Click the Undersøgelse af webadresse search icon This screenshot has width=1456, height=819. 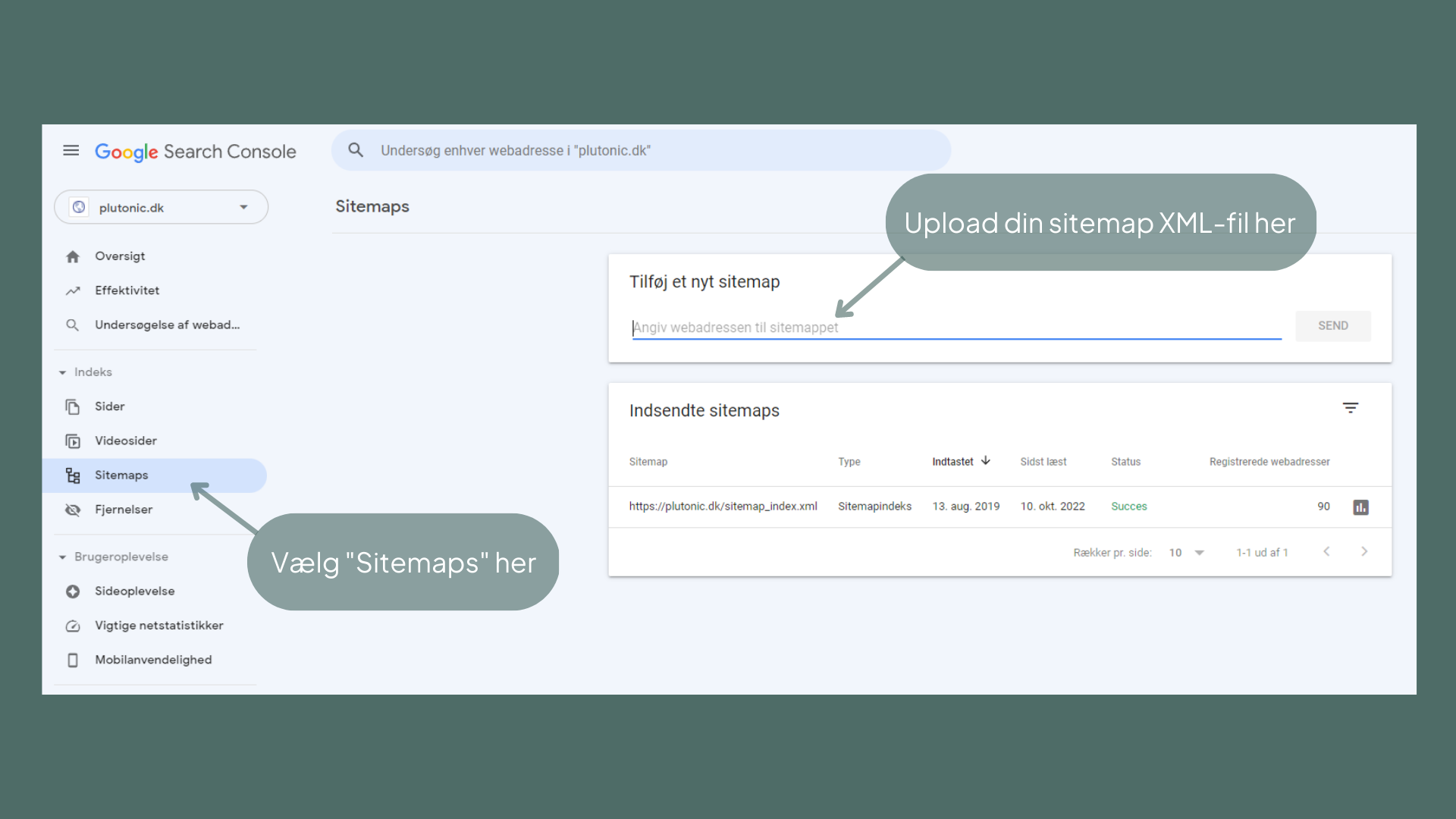point(73,325)
